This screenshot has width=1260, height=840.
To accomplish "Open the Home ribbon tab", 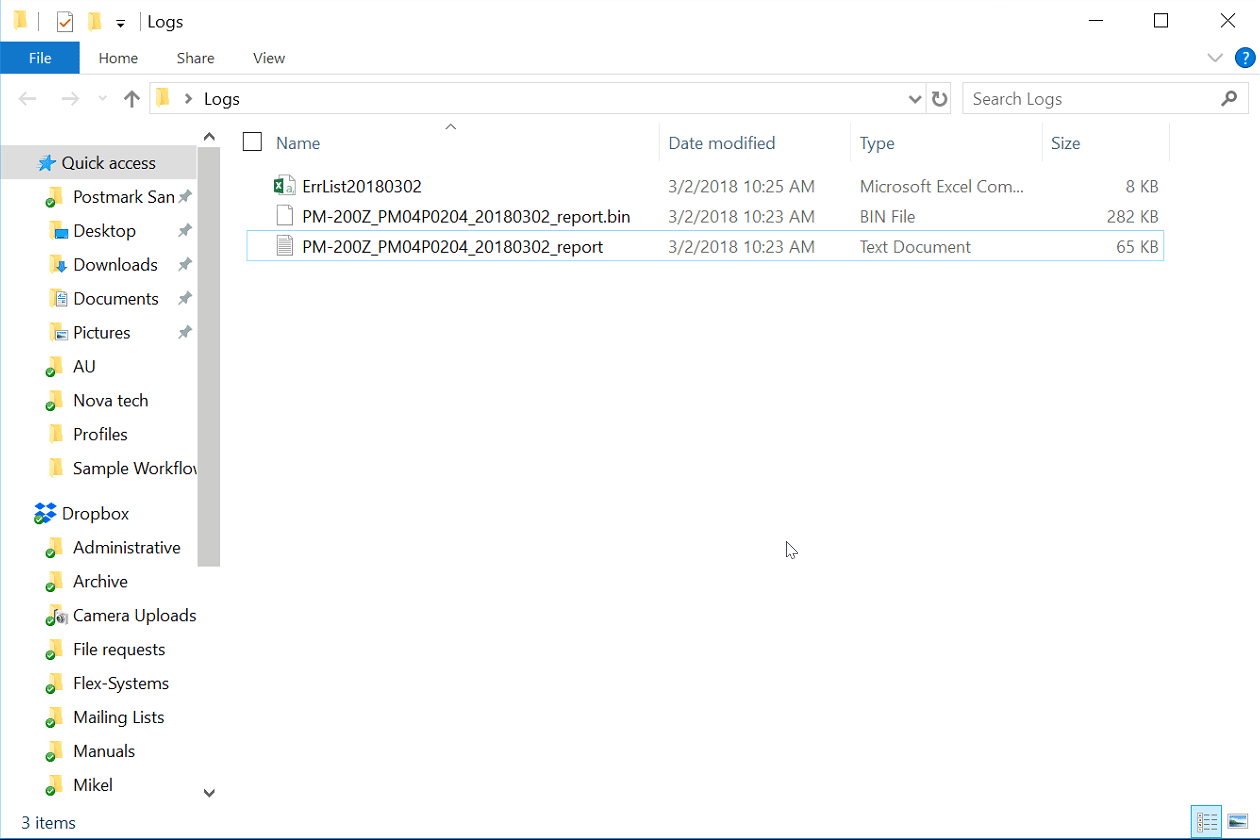I will (x=118, y=58).
